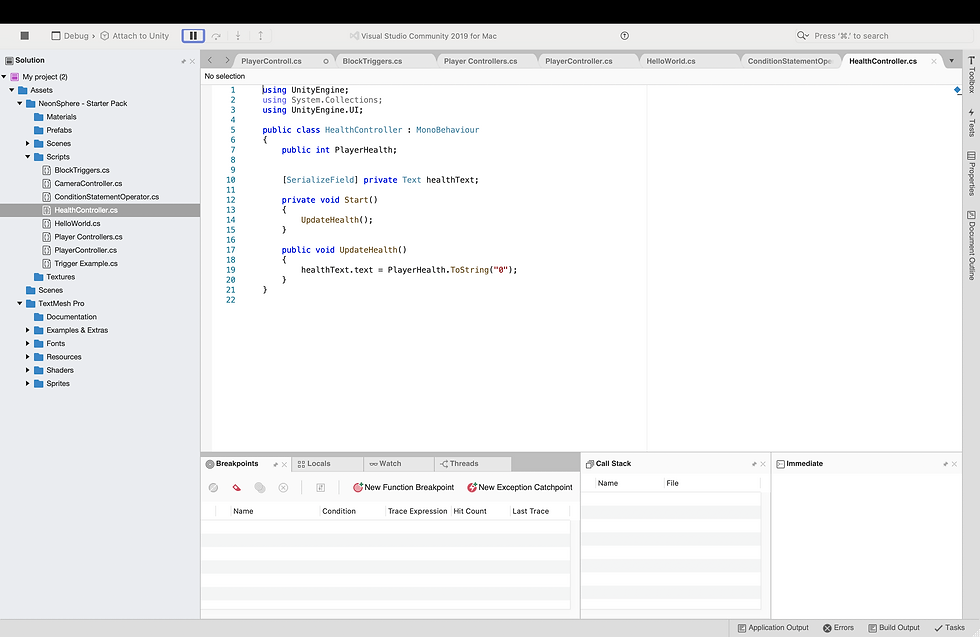Click the New Function Breakpoint button
This screenshot has width=980, height=637.
pos(403,488)
